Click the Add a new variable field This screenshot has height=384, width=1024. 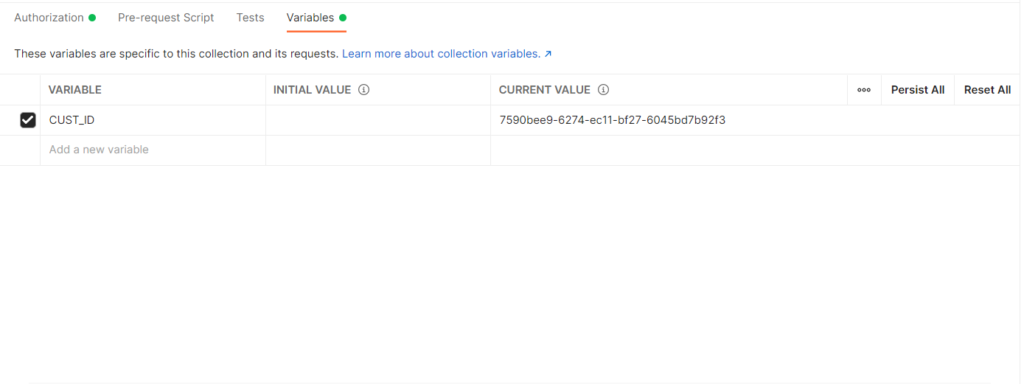coord(153,150)
